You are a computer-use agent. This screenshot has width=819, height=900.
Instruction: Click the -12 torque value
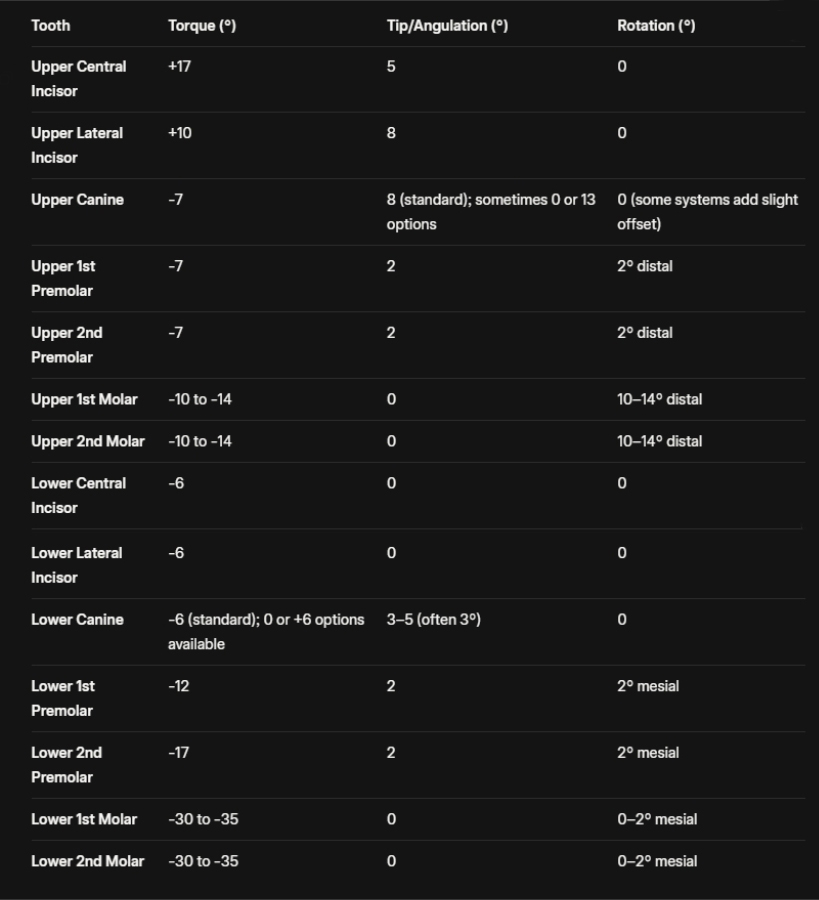point(178,686)
